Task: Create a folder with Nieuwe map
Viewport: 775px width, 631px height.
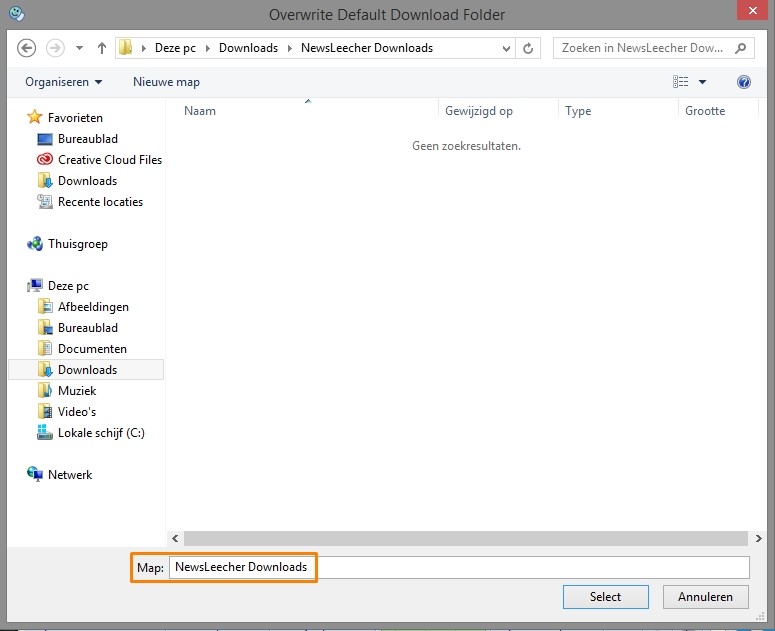Action: [166, 82]
